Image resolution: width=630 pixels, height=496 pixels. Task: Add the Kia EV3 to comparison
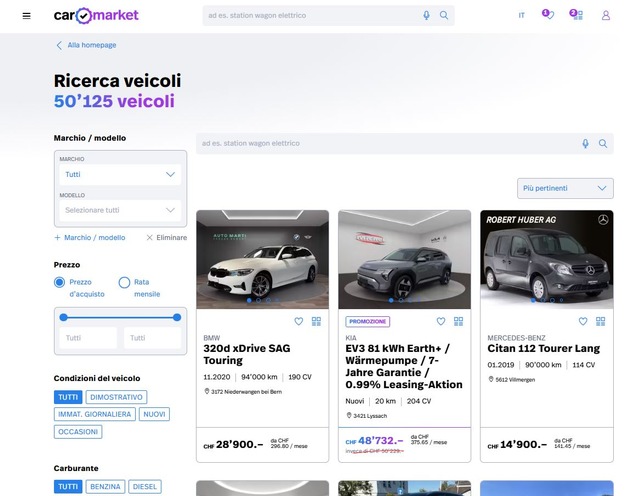[459, 321]
